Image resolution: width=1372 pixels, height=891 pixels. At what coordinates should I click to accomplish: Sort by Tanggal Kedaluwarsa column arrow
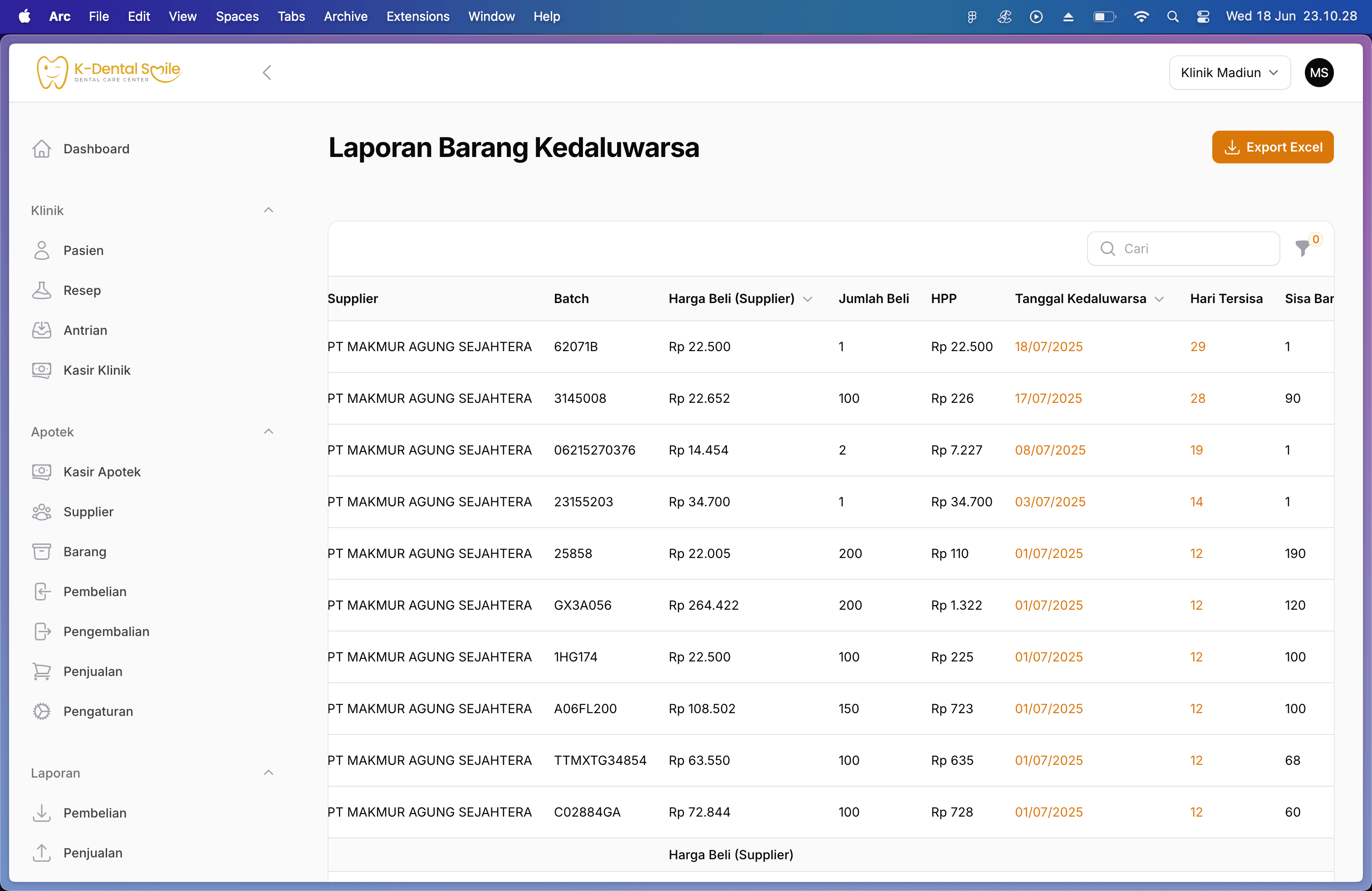click(x=1160, y=299)
